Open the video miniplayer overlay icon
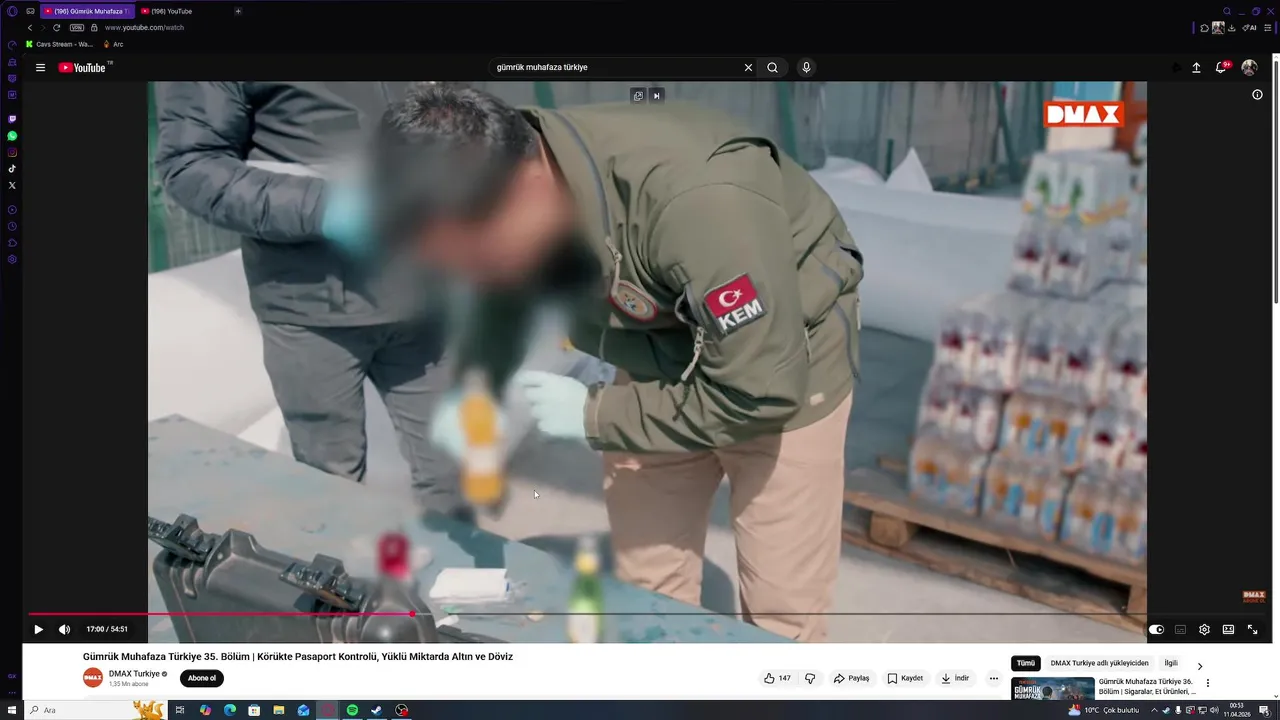Image resolution: width=1280 pixels, height=720 pixels. pyautogui.click(x=638, y=96)
